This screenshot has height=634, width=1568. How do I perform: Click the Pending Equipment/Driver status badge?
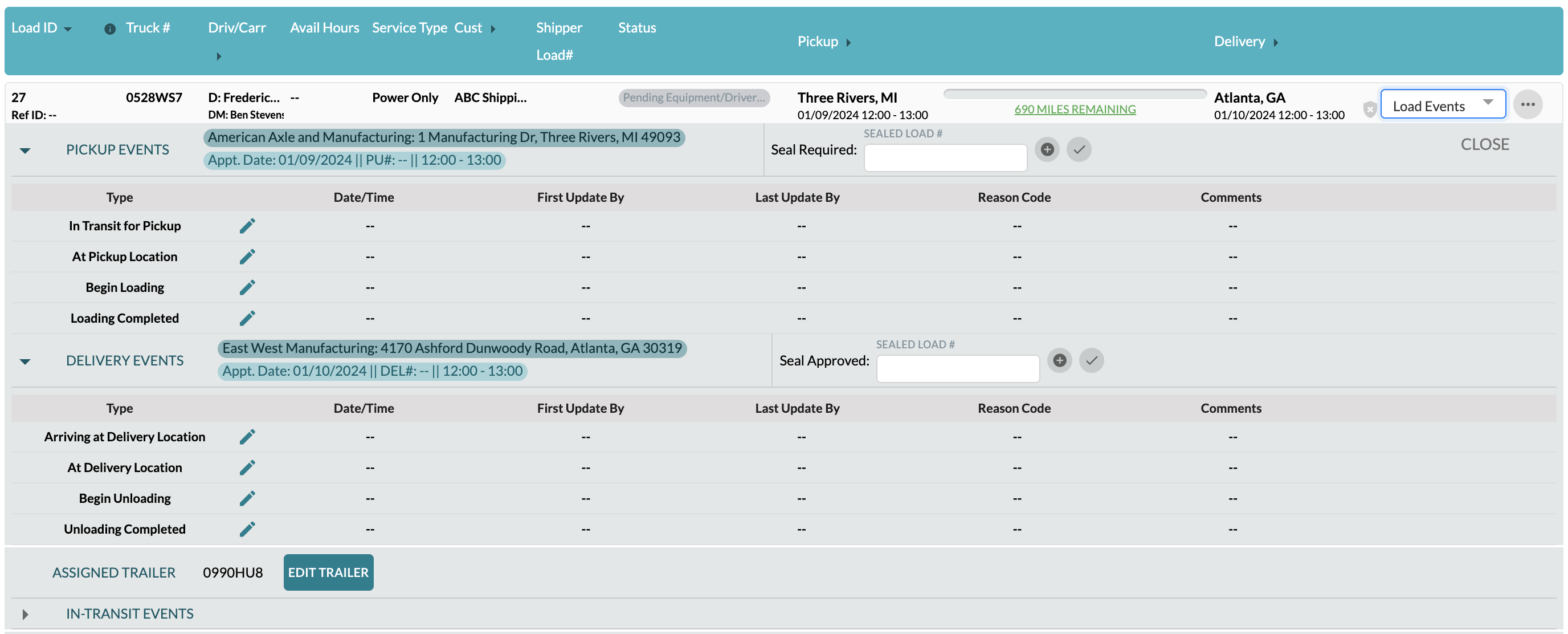point(694,97)
